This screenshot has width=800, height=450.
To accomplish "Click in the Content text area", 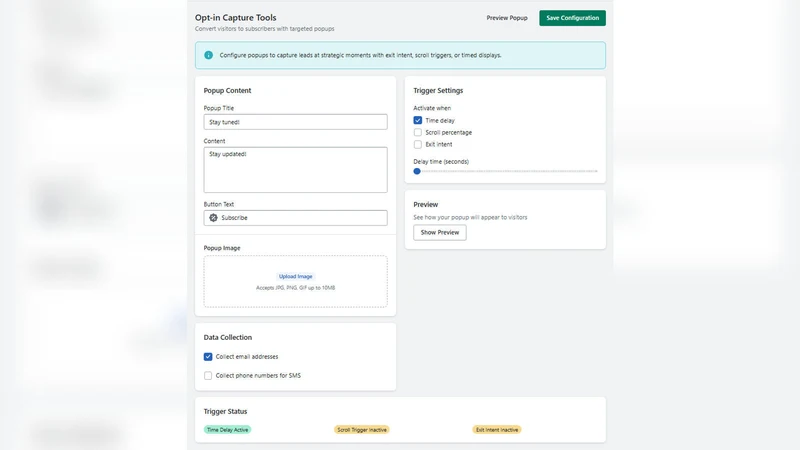I will (x=295, y=170).
